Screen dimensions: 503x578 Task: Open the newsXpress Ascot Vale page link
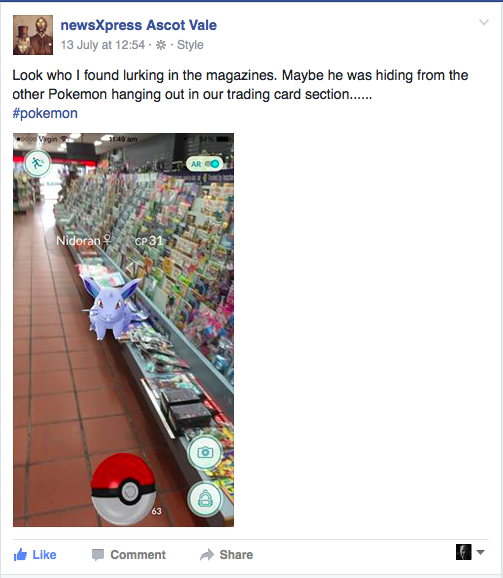[139, 25]
